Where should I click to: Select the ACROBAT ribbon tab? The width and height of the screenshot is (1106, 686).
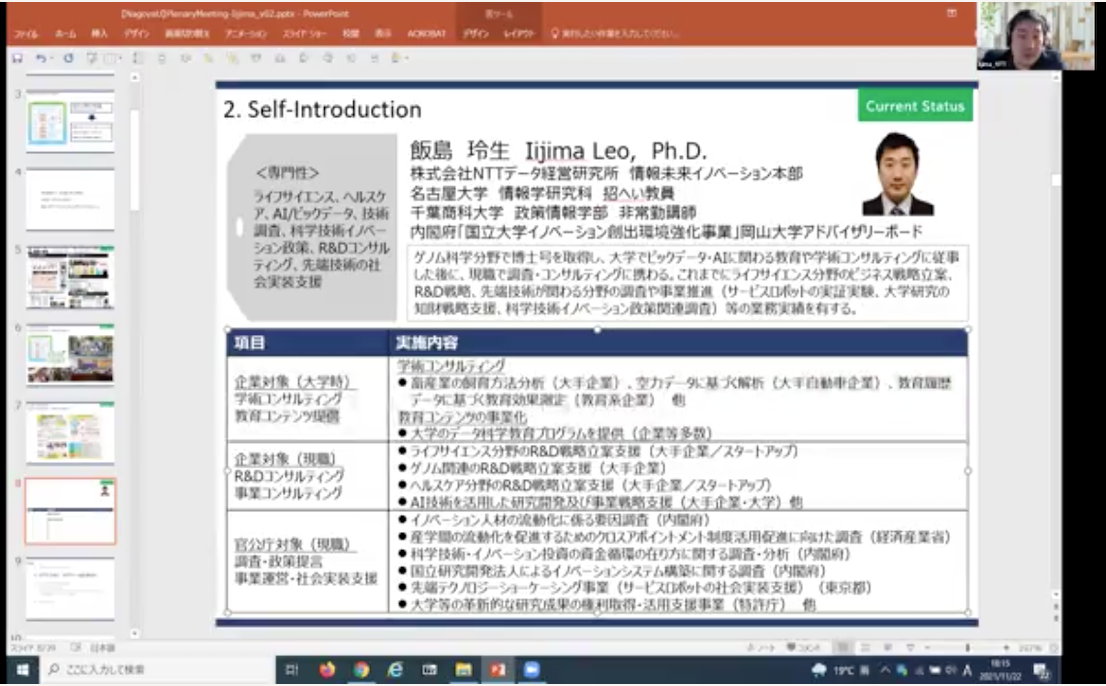tap(424, 33)
